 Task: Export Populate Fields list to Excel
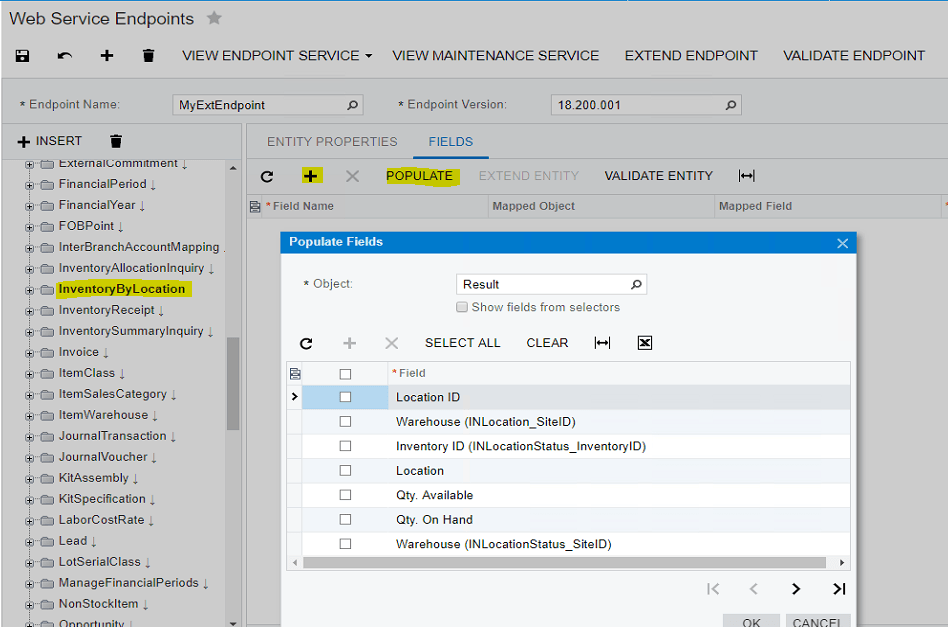[644, 343]
